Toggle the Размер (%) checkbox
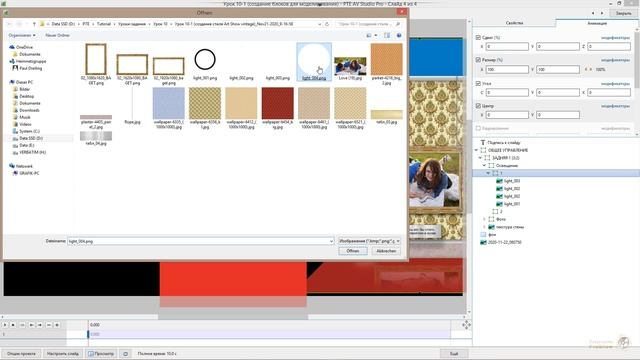Image resolution: width=640 pixels, height=360 pixels. (478, 60)
